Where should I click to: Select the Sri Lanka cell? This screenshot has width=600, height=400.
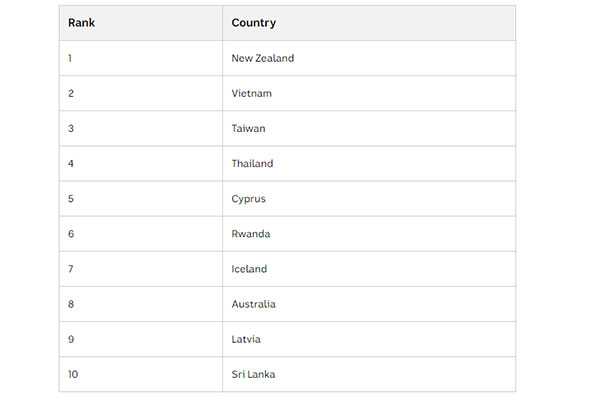tap(253, 374)
